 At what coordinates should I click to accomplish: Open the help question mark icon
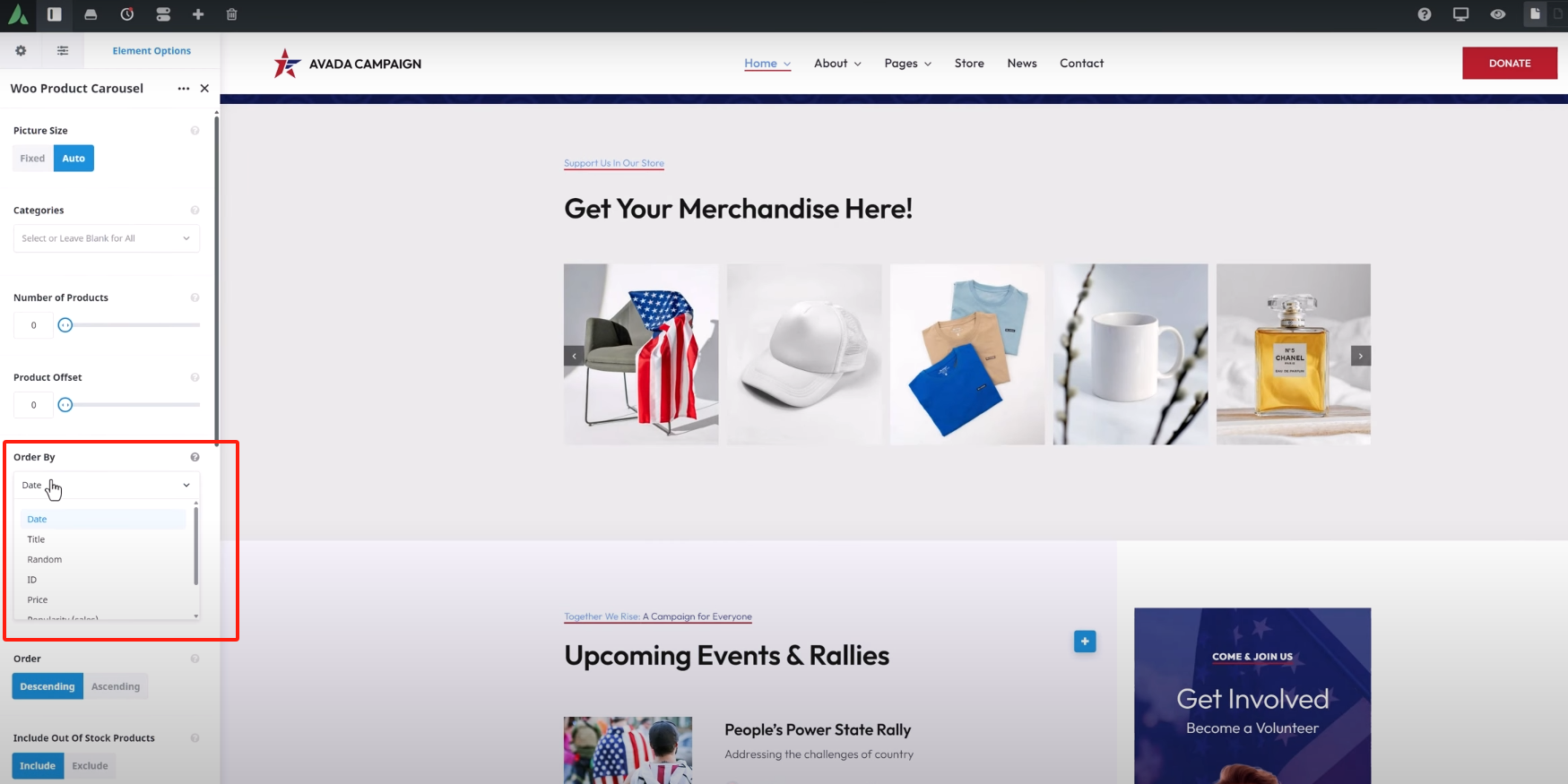[x=1425, y=14]
